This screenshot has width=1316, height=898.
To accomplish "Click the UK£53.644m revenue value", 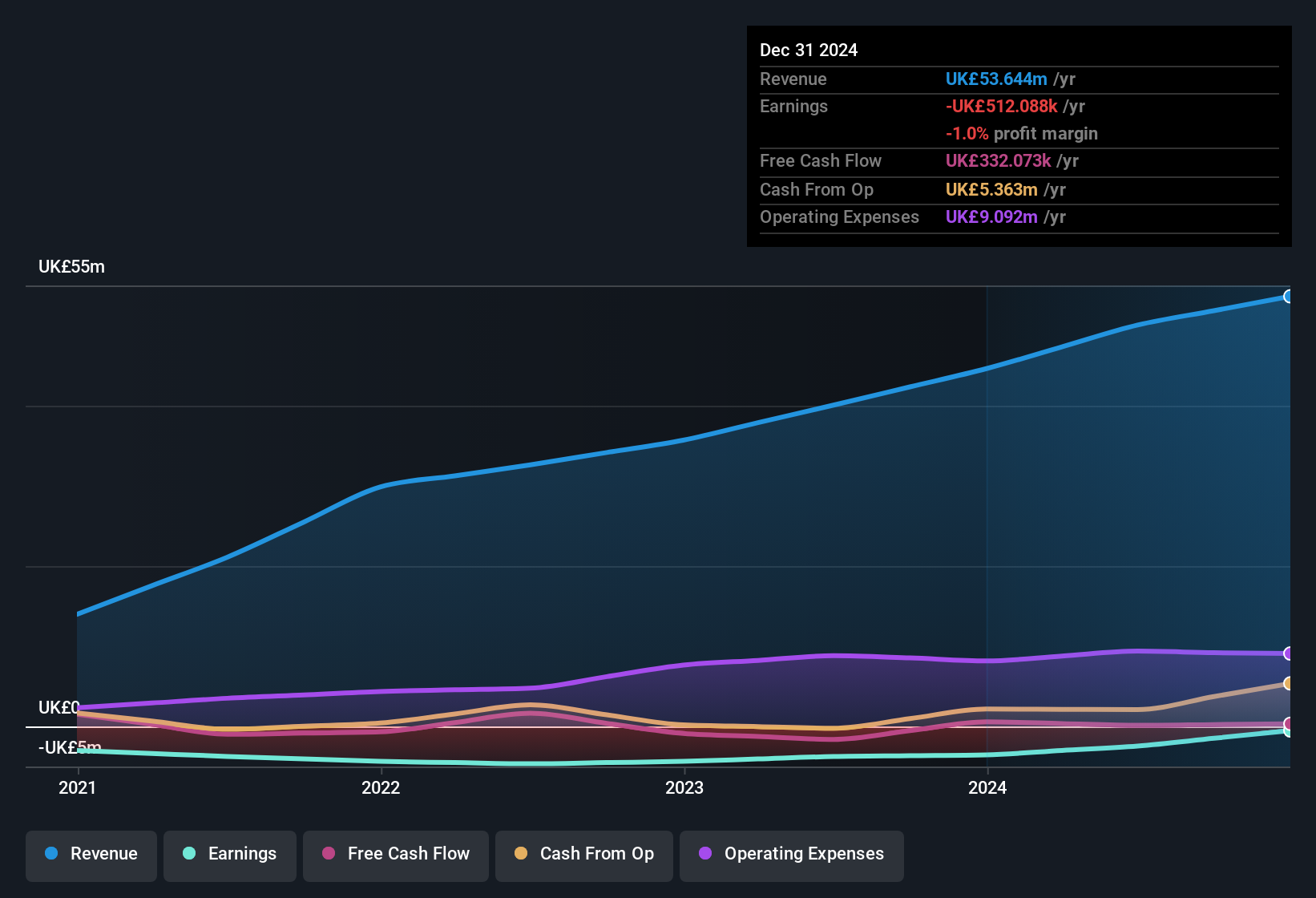I will [x=996, y=79].
